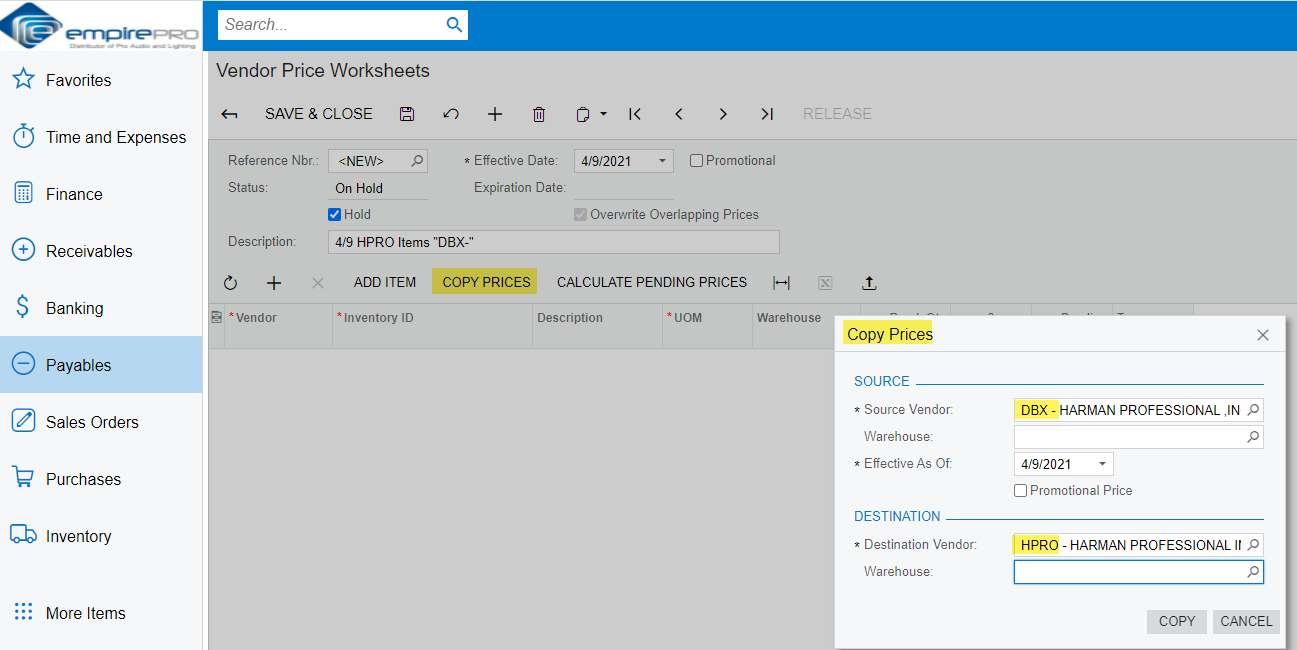
Task: Toggle the Promotional checkbox
Action: coord(697,160)
